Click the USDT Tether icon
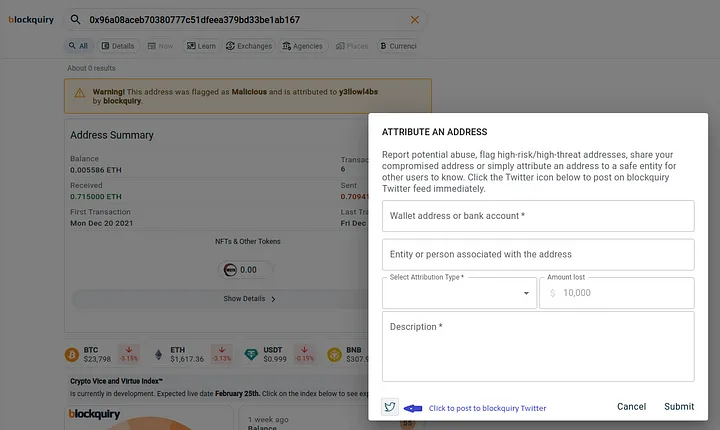 tap(251, 355)
